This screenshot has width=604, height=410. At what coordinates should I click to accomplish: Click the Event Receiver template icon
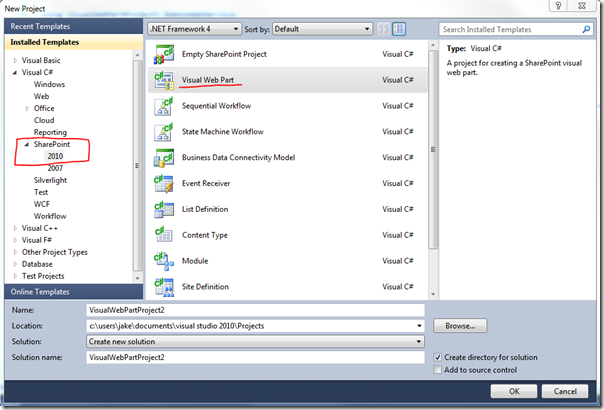pos(164,183)
